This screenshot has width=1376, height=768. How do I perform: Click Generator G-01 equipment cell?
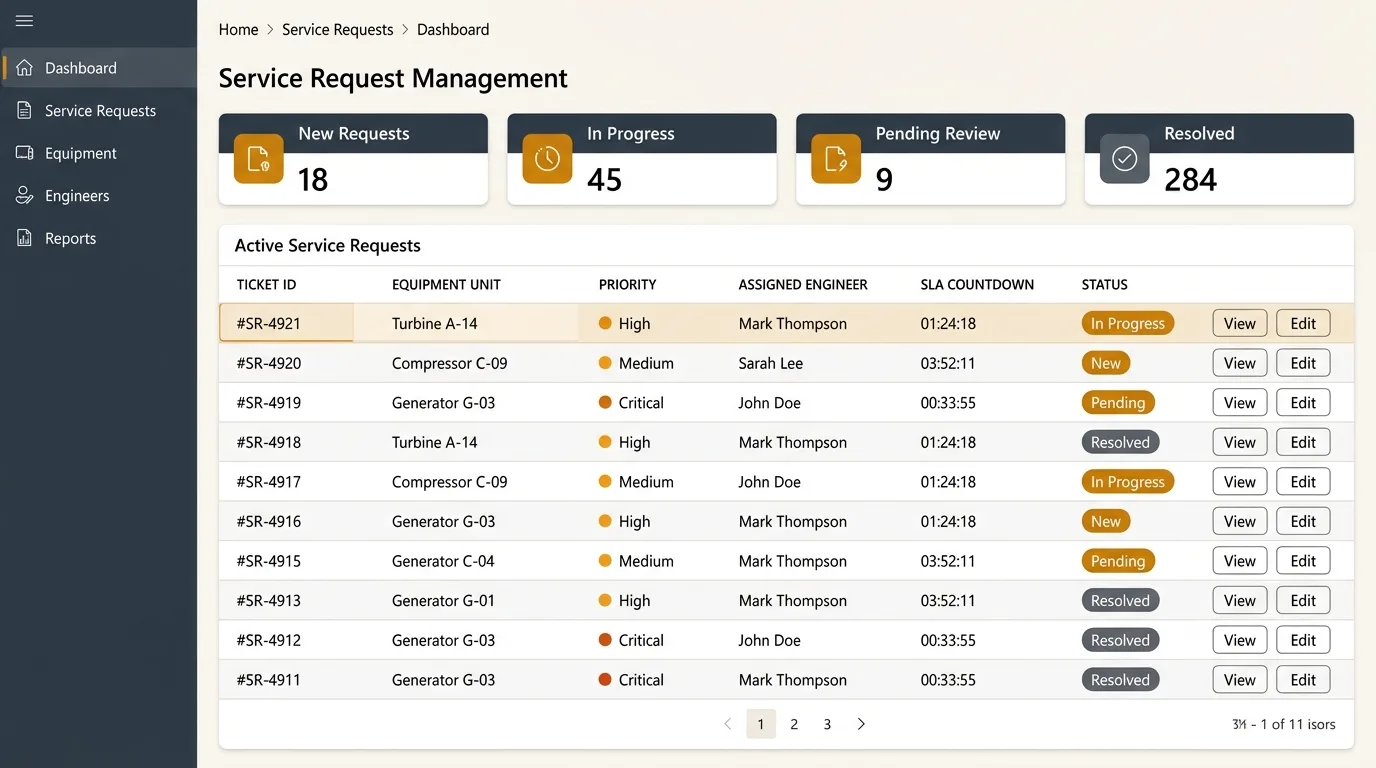[x=443, y=601]
